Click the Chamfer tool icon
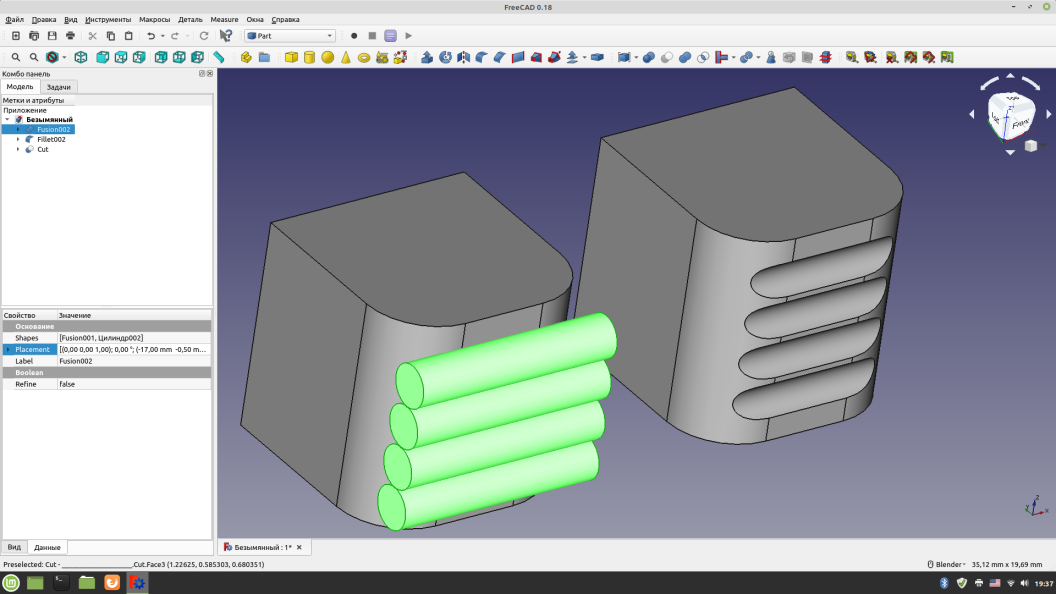 pos(500,57)
